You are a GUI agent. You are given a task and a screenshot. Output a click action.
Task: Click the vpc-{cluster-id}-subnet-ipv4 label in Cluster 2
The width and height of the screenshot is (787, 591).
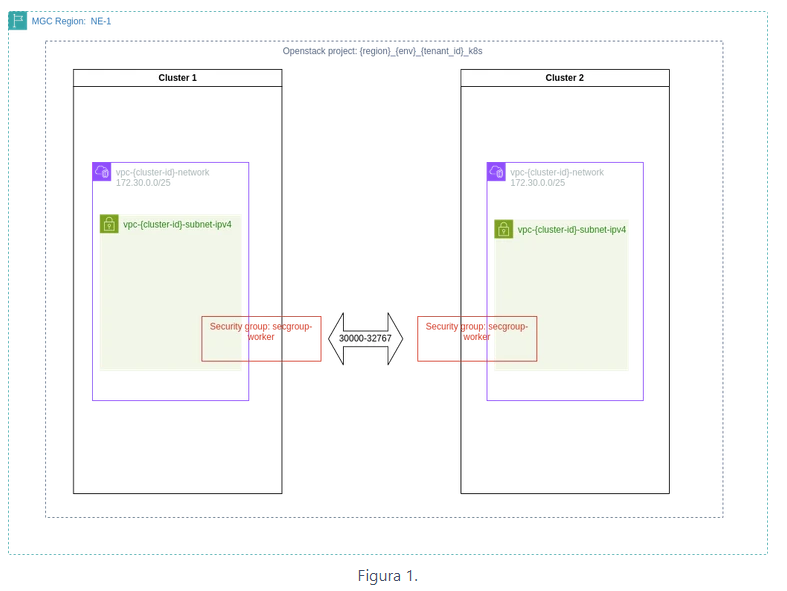pyautogui.click(x=572, y=229)
